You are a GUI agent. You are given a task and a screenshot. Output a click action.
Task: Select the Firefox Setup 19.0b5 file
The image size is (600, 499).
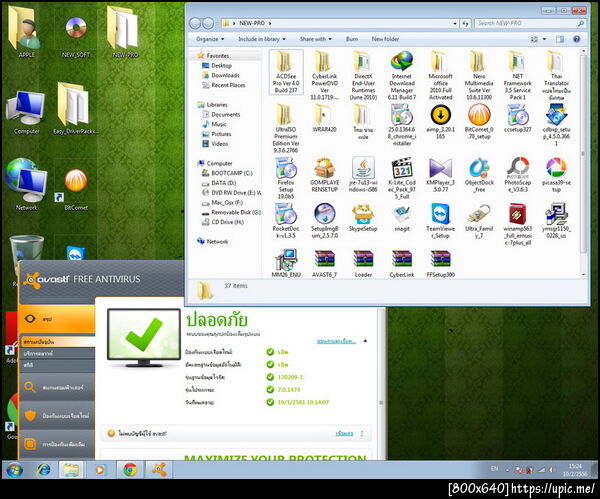[x=286, y=178]
